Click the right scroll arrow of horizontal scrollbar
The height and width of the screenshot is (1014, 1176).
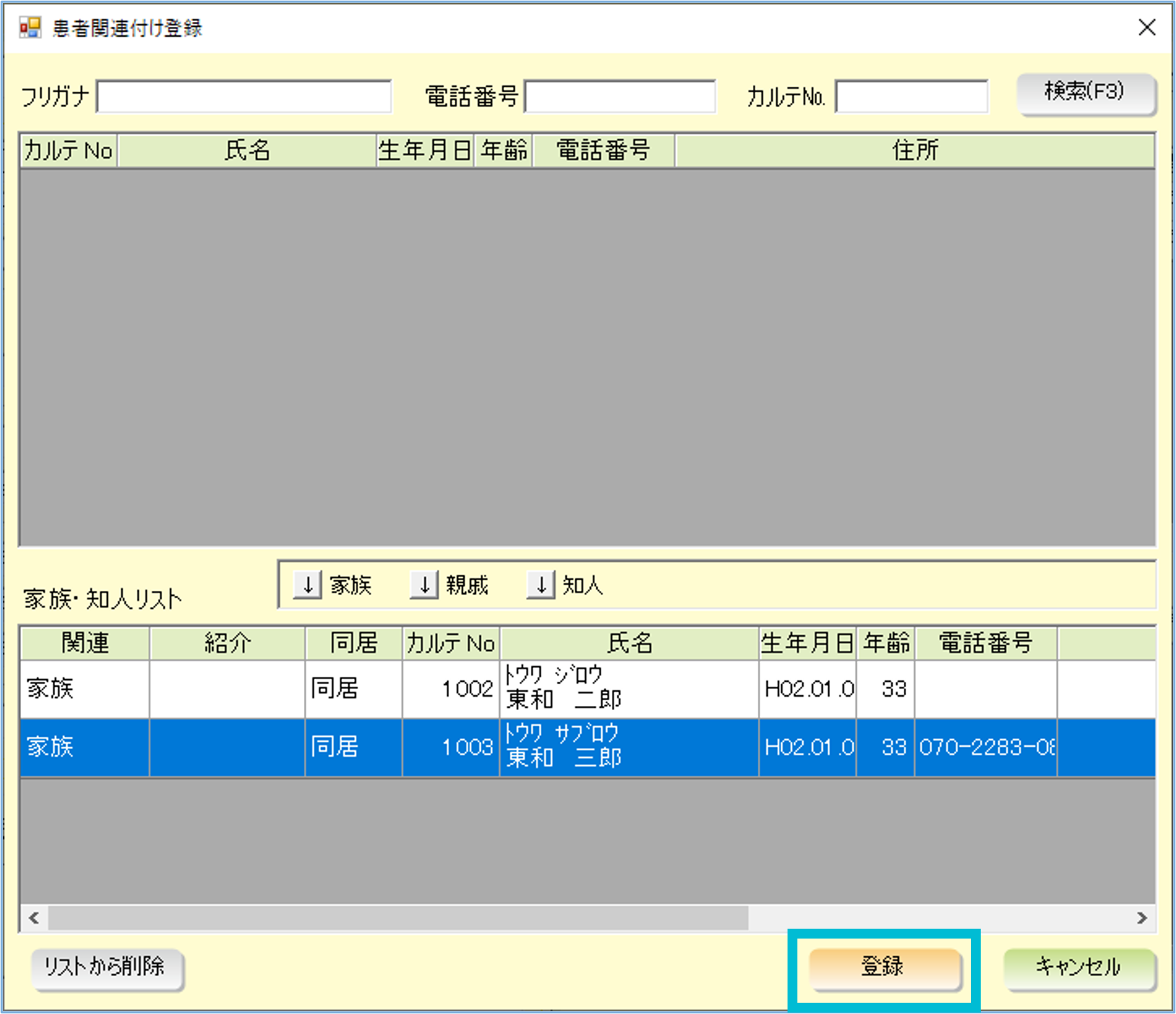tap(1141, 918)
